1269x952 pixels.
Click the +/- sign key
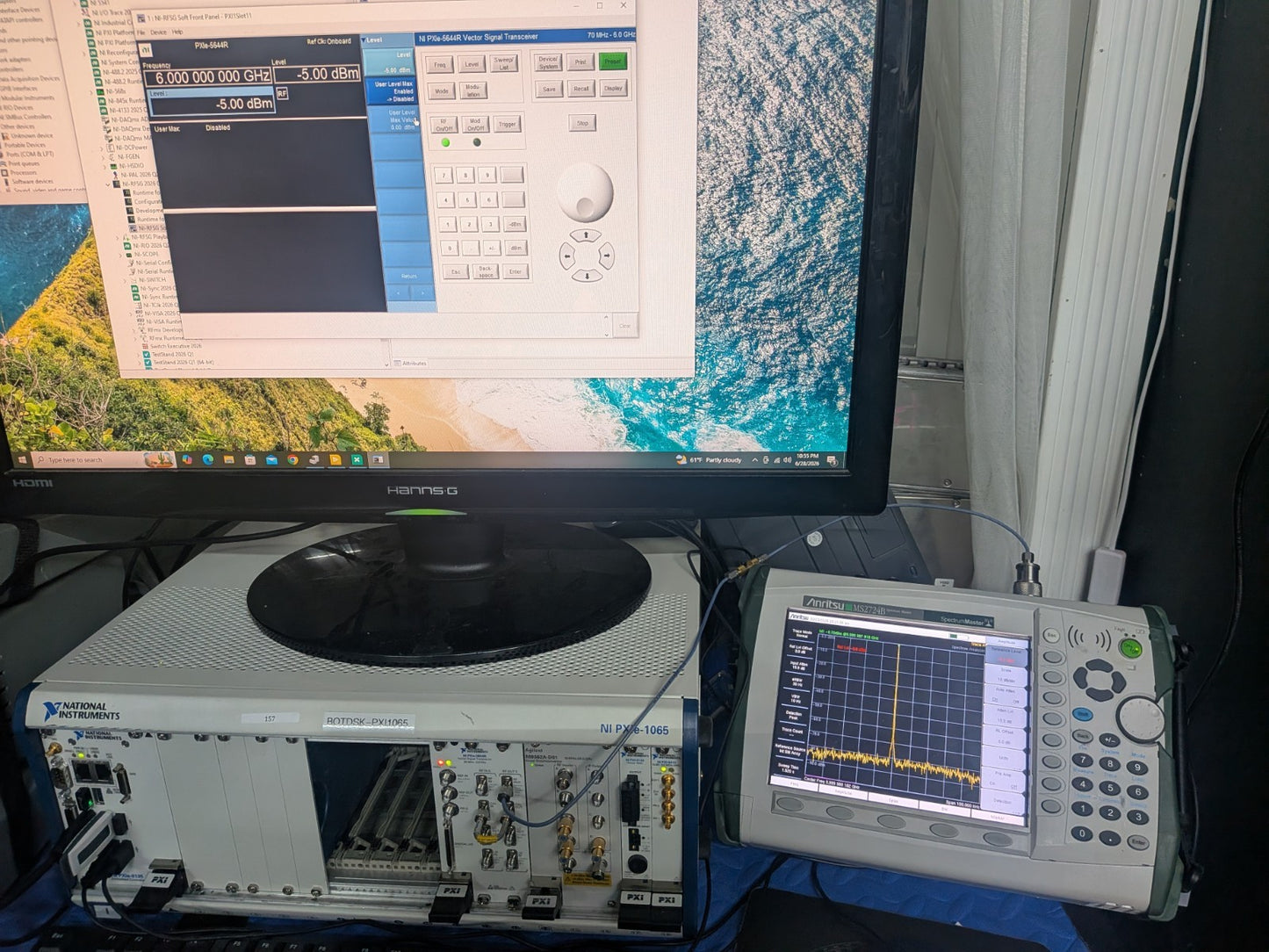pos(494,249)
